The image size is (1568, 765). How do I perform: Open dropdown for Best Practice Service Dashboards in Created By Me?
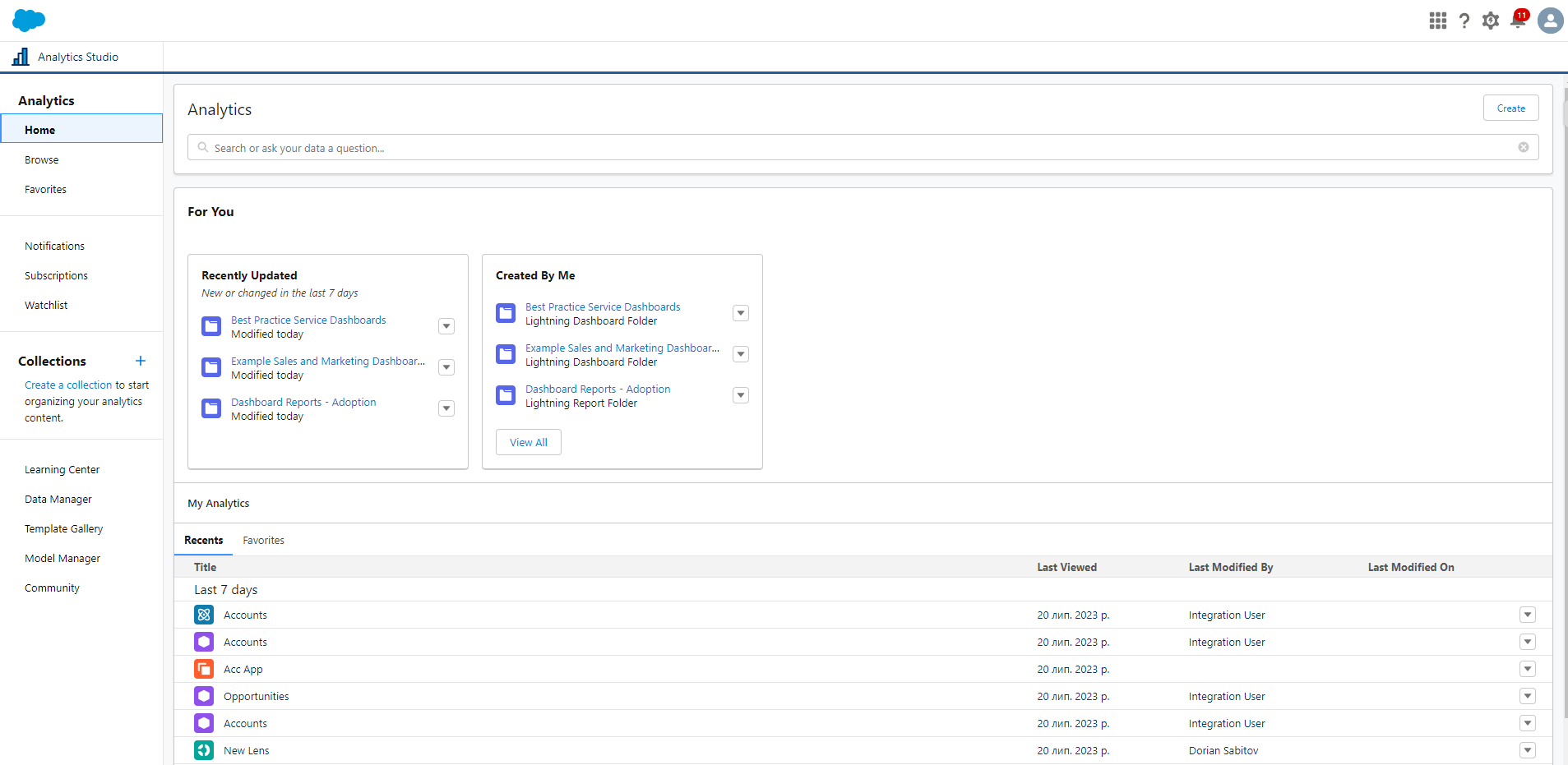coord(741,313)
